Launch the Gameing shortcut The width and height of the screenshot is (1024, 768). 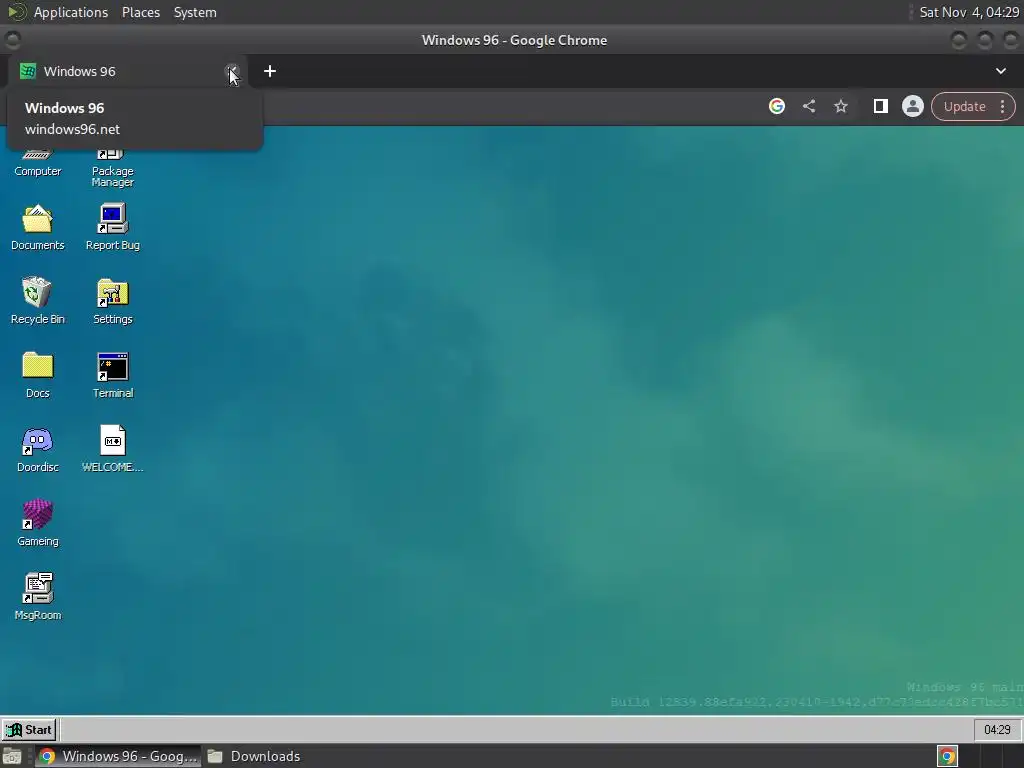point(37,523)
